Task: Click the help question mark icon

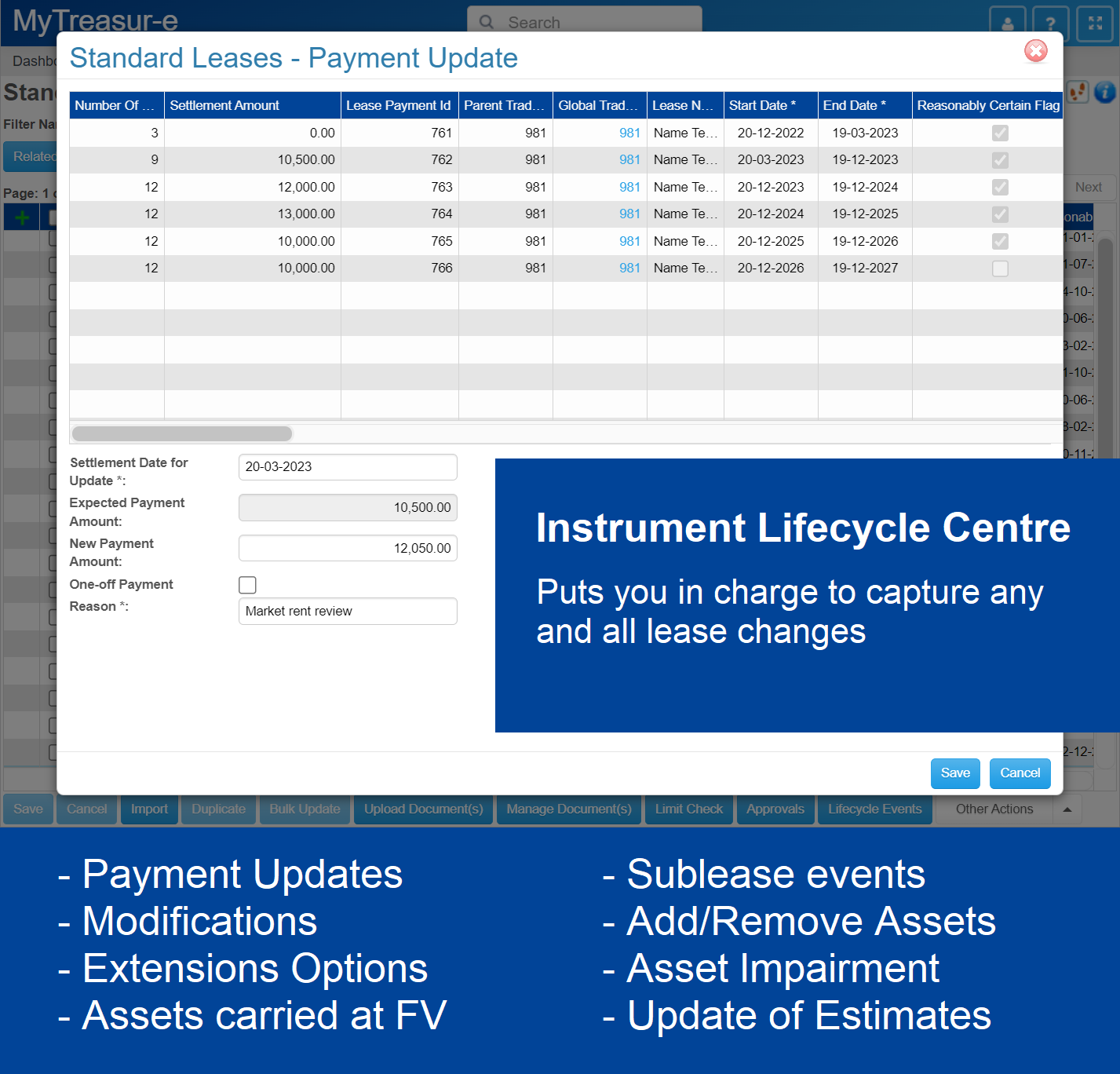Action: (1051, 23)
